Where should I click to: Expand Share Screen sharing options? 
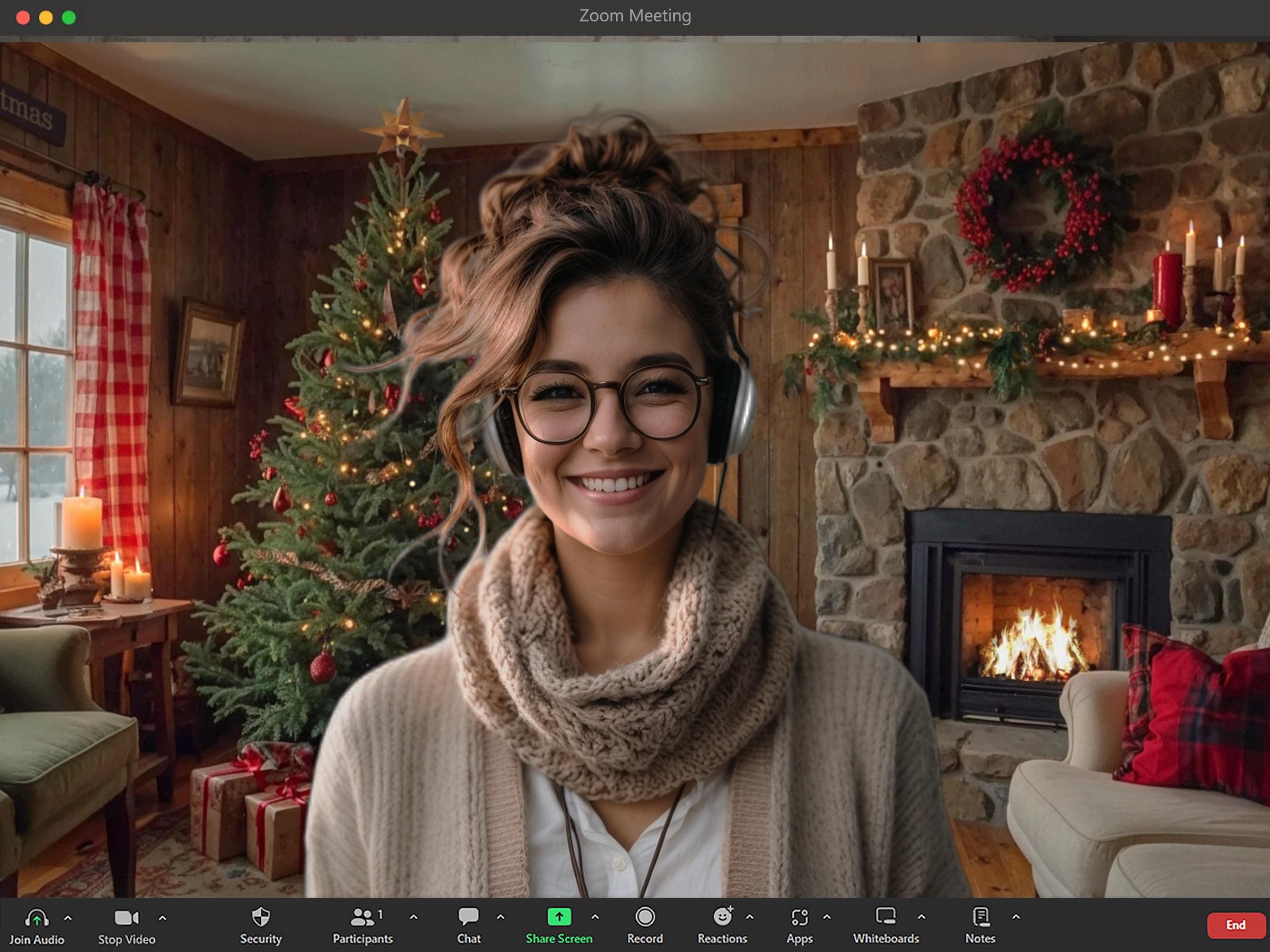tap(596, 918)
